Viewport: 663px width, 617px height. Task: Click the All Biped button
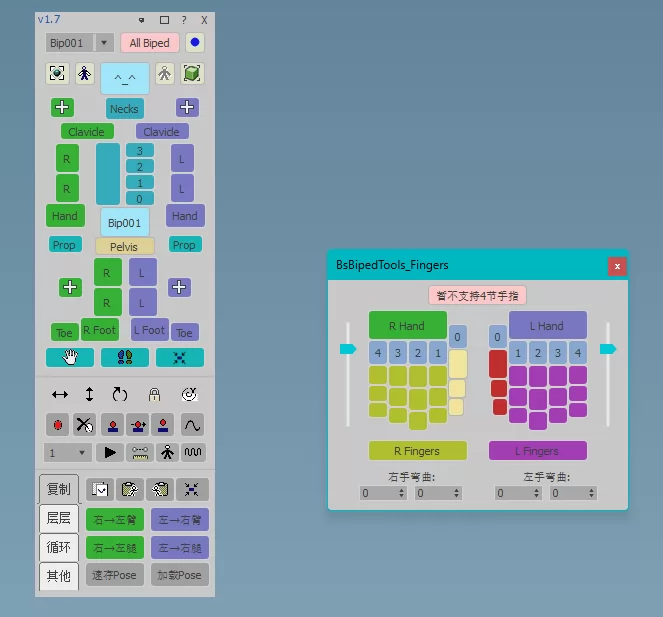150,43
